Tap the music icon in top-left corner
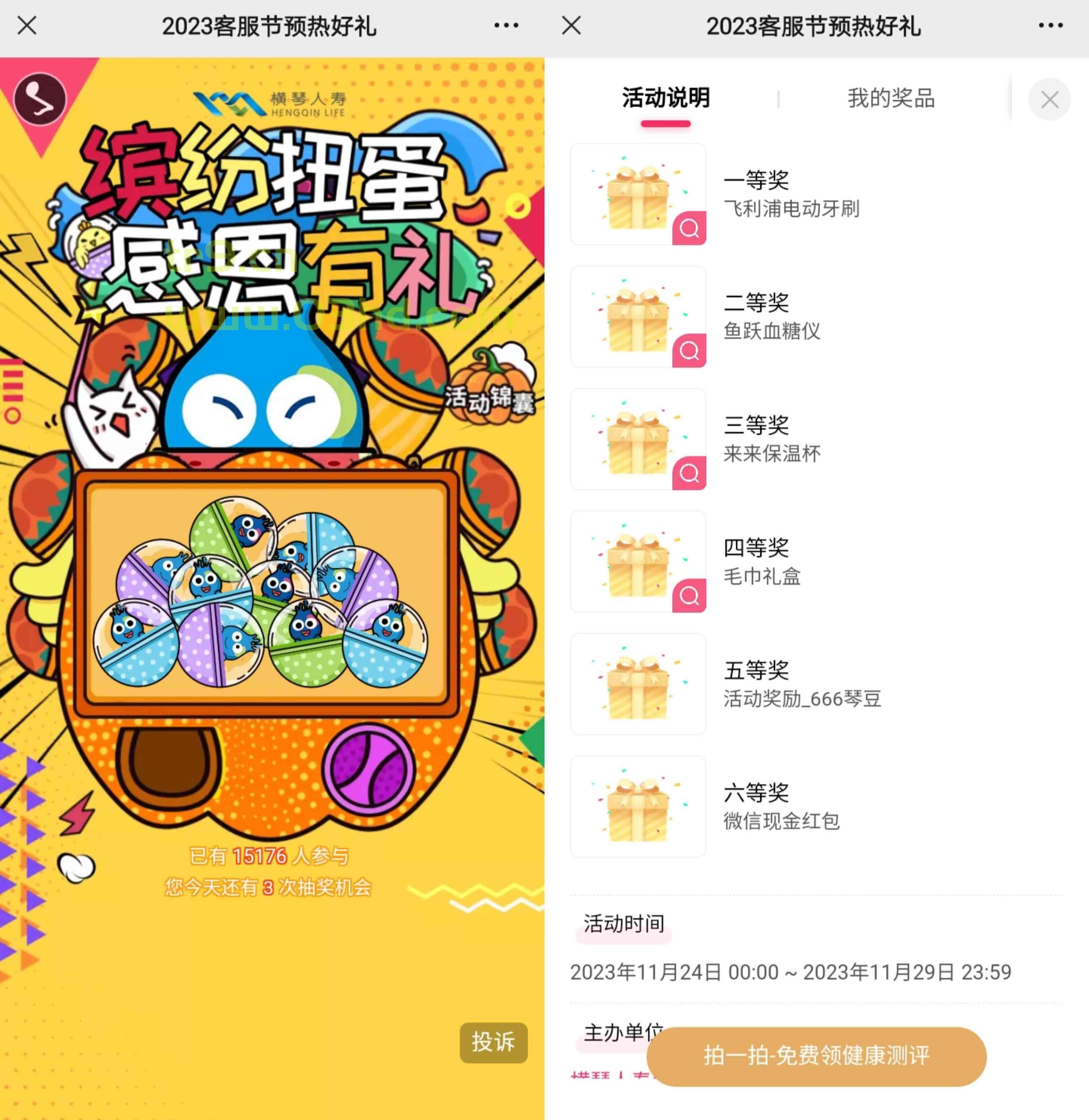The image size is (1089, 1120). tap(39, 99)
